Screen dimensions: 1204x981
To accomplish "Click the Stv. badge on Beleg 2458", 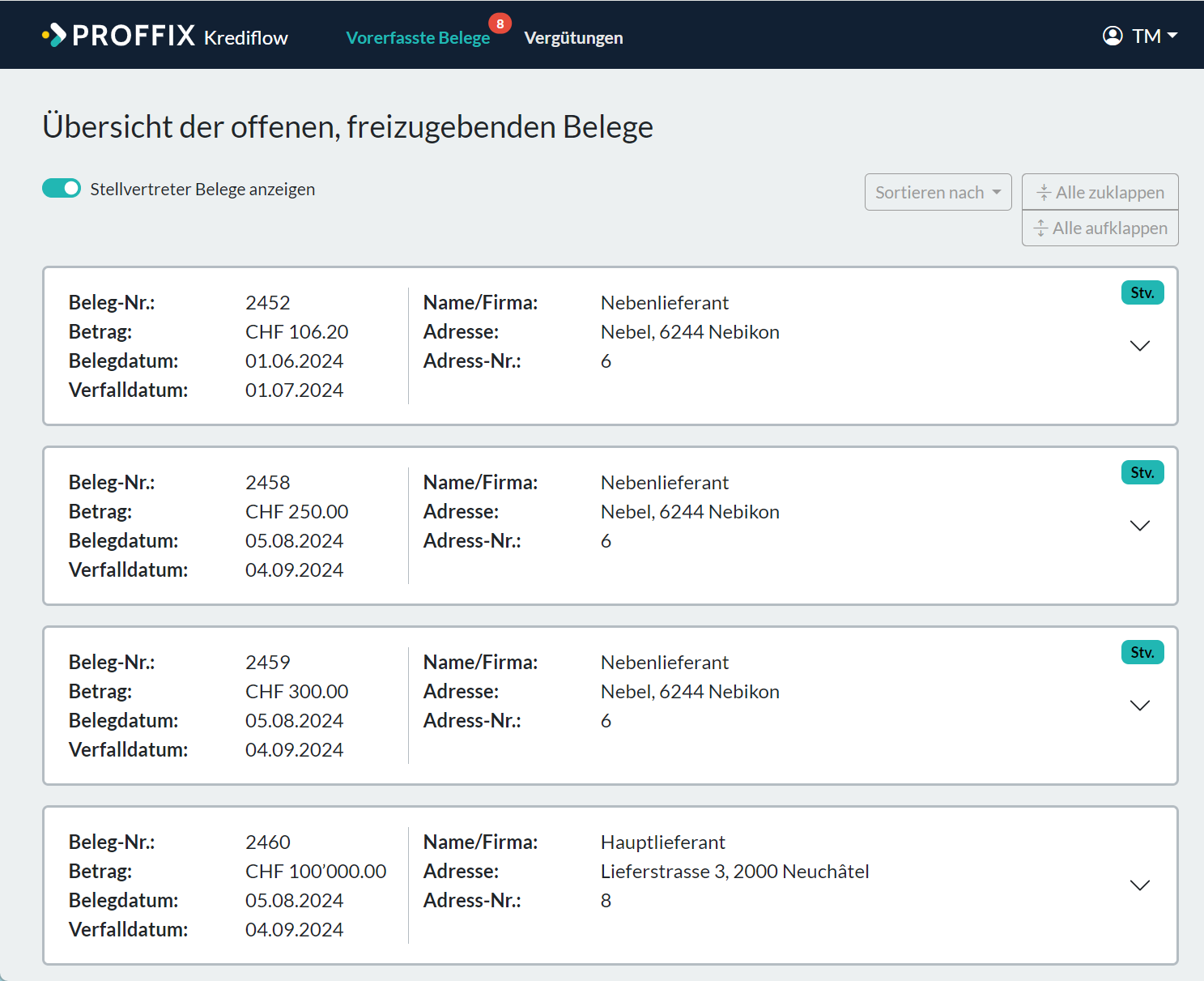I will coord(1142,472).
